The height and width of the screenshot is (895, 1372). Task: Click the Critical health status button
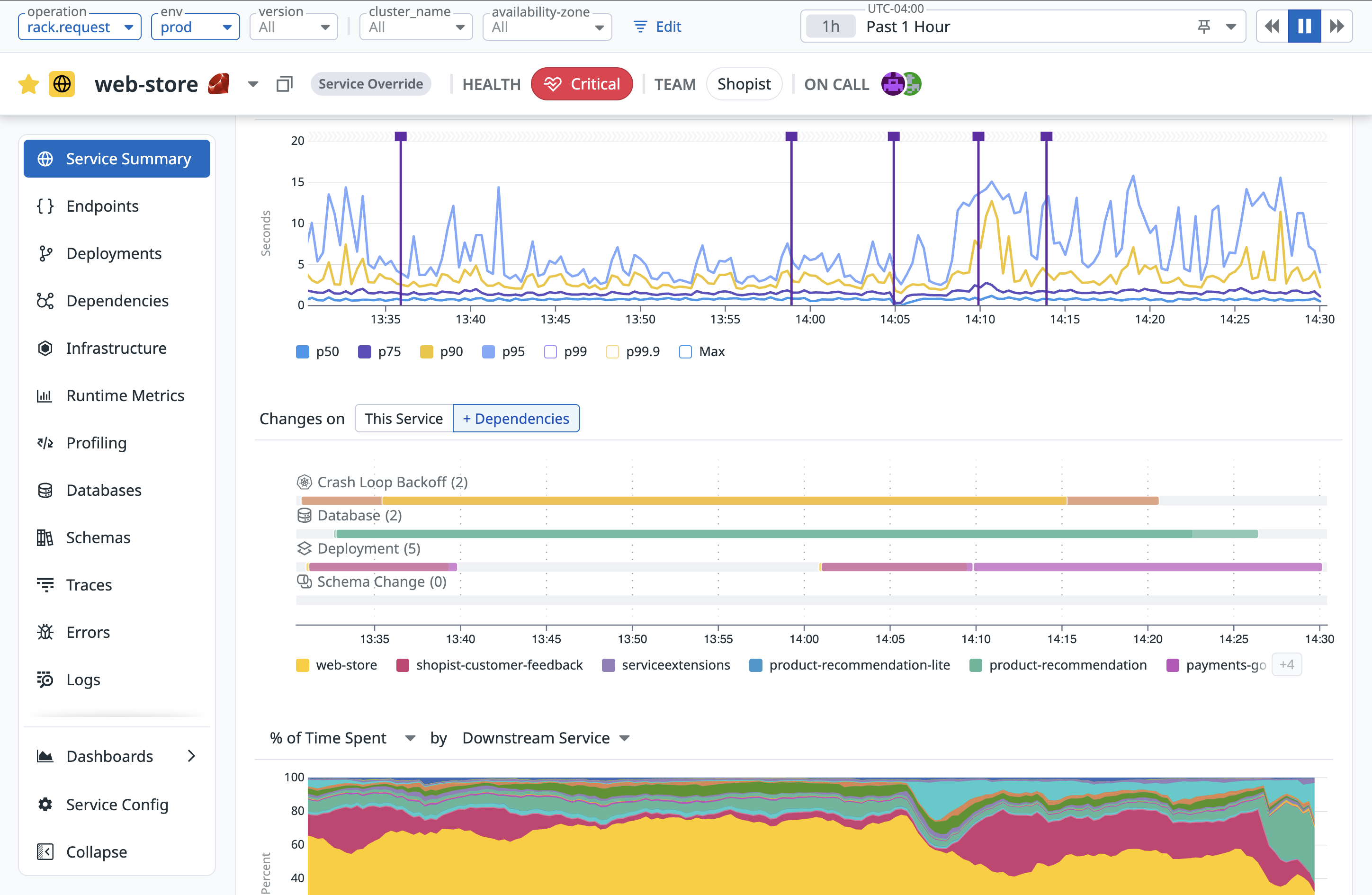582,84
